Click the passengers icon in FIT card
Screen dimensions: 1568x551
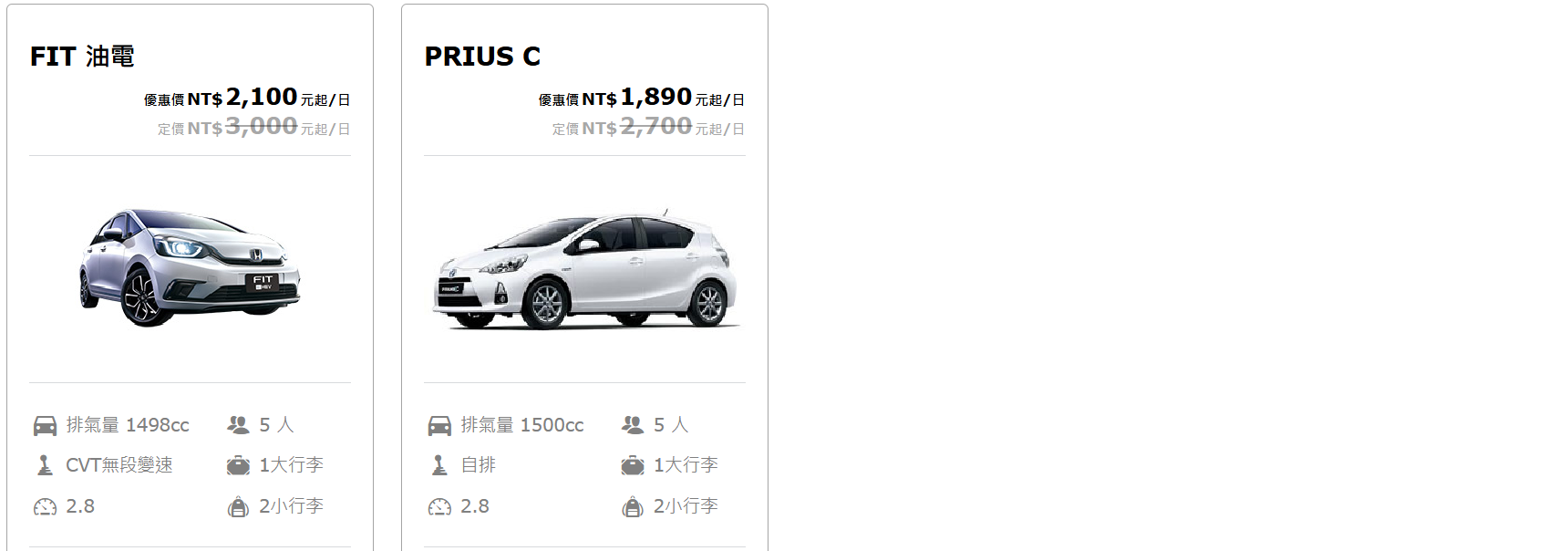click(238, 425)
